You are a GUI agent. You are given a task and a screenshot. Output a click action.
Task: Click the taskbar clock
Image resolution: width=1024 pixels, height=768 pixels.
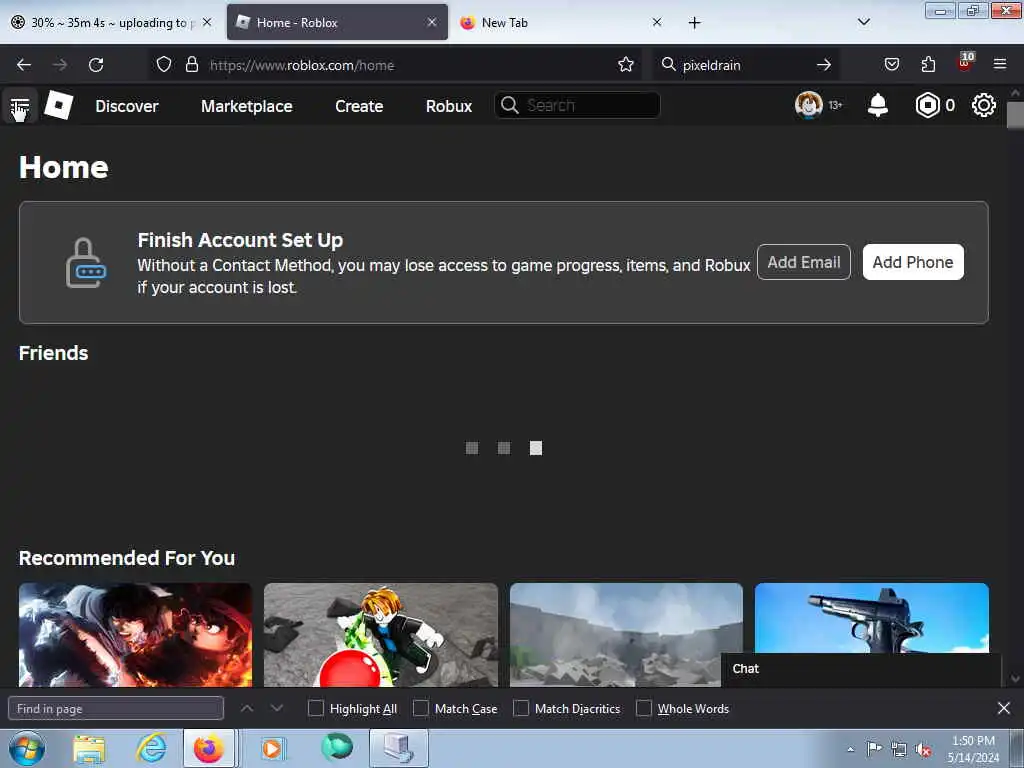coord(973,749)
